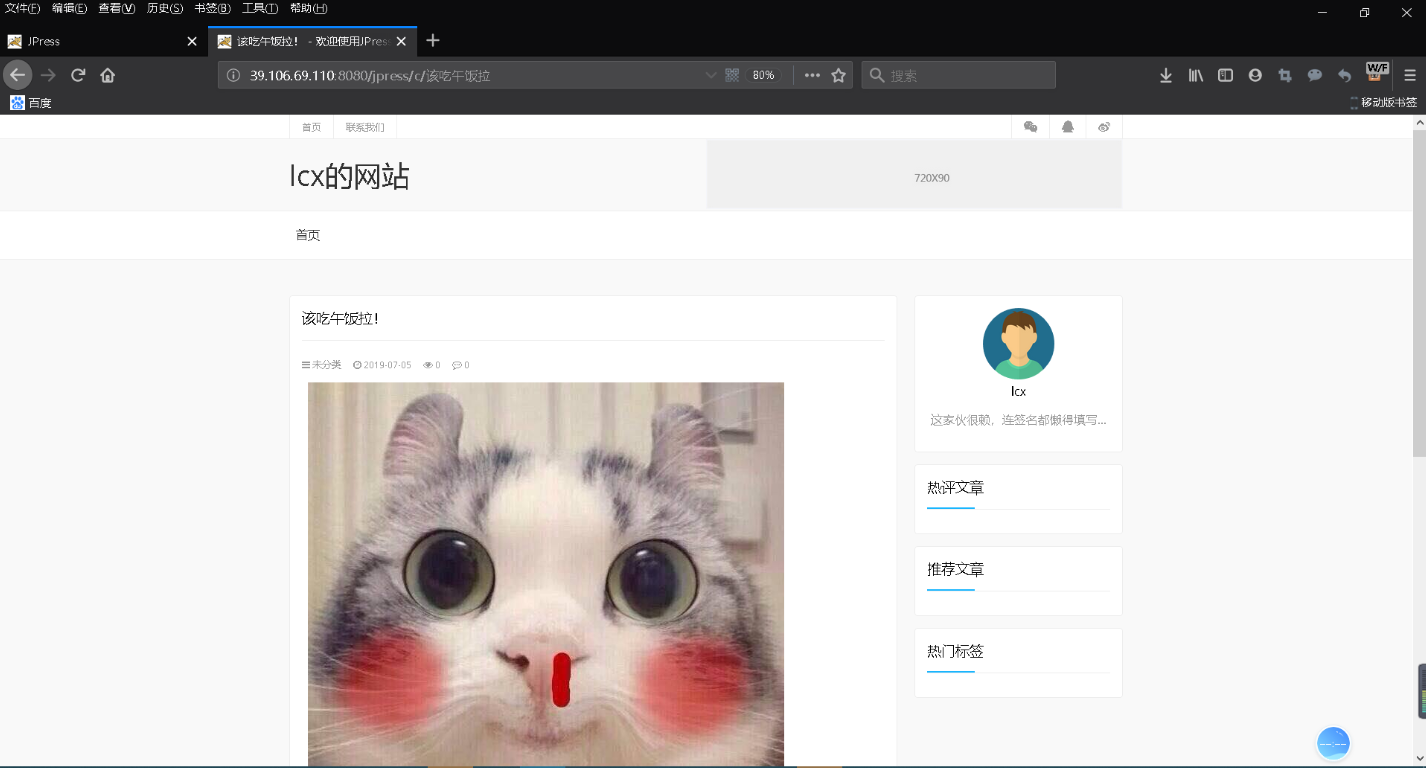Click 首页 in main navigation bar
1426x768 pixels.
(x=308, y=235)
